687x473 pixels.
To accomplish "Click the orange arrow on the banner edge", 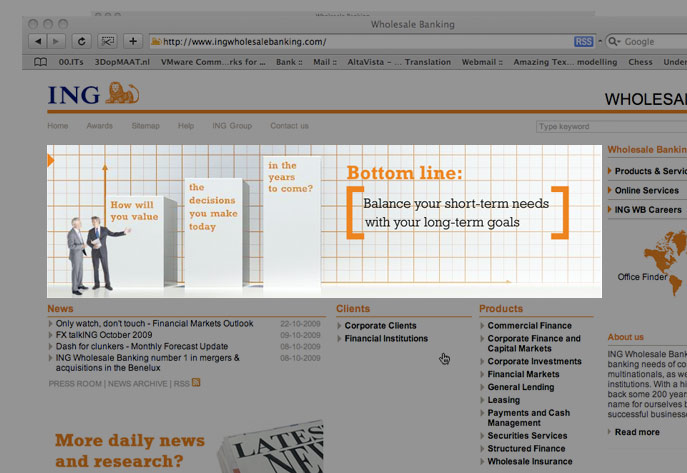I will coord(50,161).
